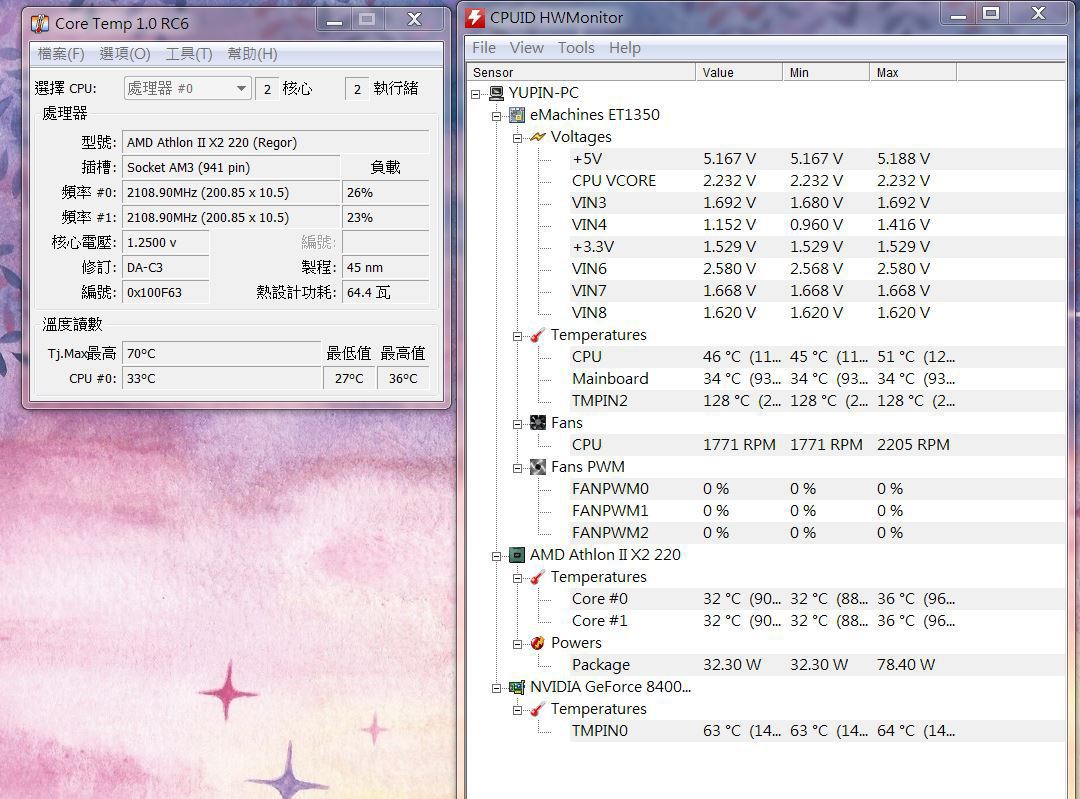This screenshot has height=799, width=1080.
Task: Click the 1771 RPM CPU fan value
Action: tap(739, 445)
